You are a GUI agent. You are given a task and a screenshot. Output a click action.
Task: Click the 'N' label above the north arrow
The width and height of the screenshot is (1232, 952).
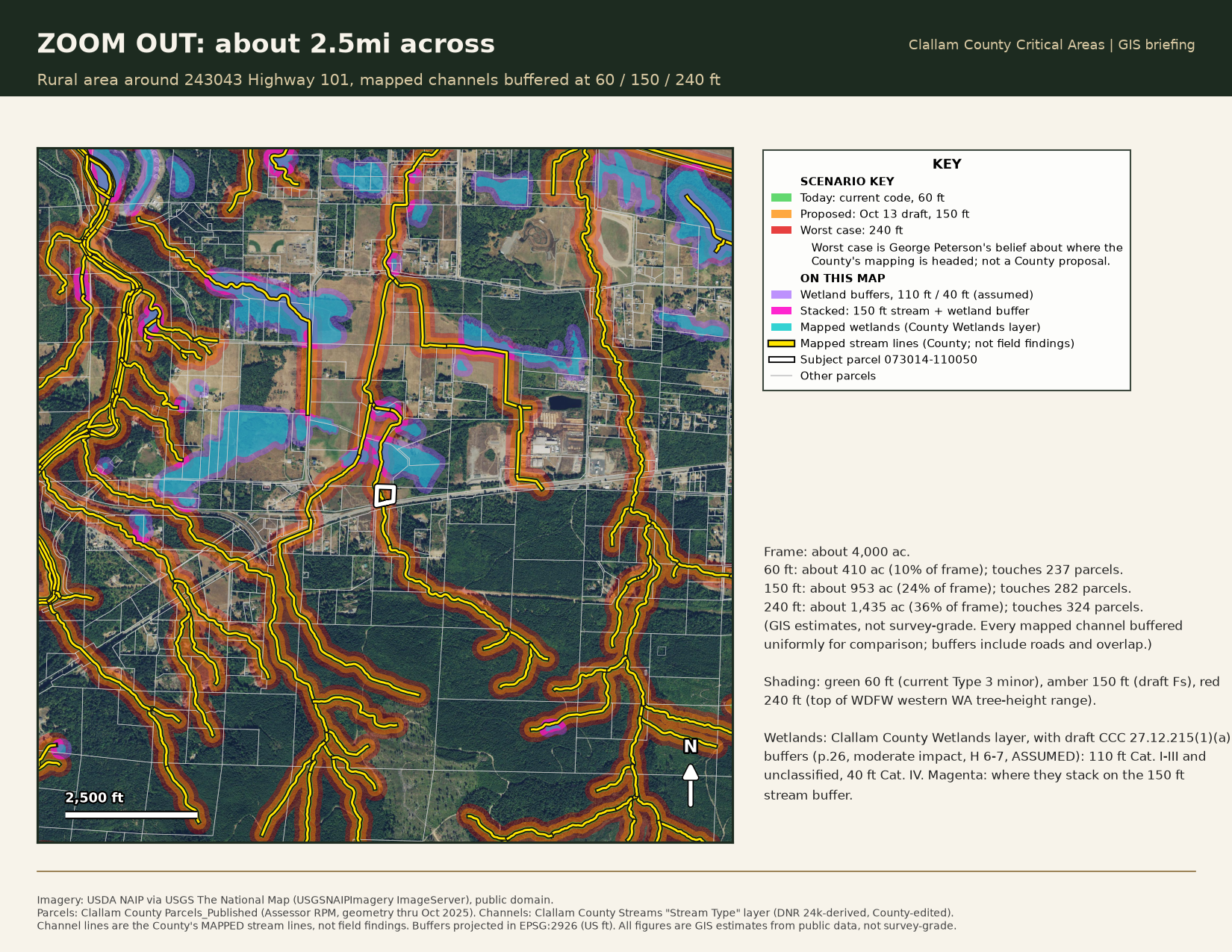(691, 747)
